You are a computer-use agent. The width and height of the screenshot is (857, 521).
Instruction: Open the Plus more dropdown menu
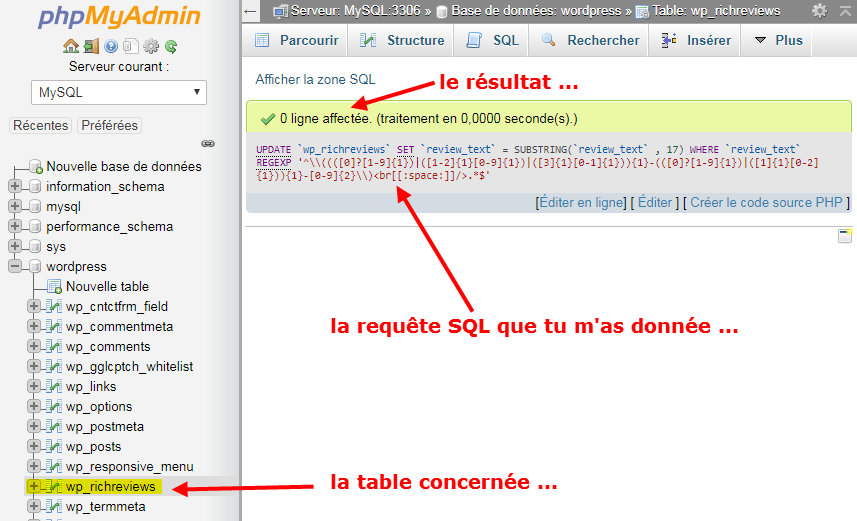point(778,40)
